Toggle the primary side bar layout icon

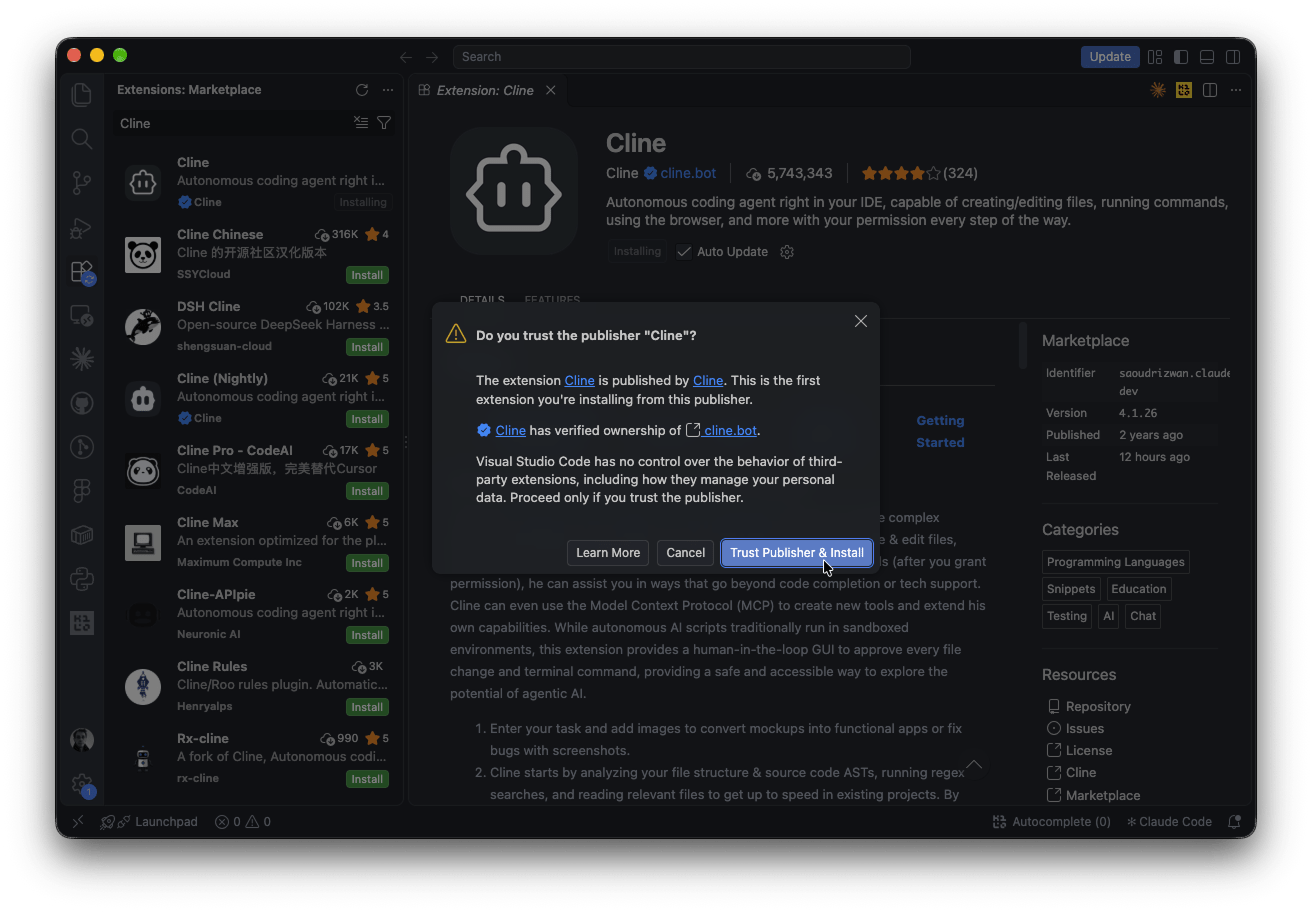tap(1181, 57)
